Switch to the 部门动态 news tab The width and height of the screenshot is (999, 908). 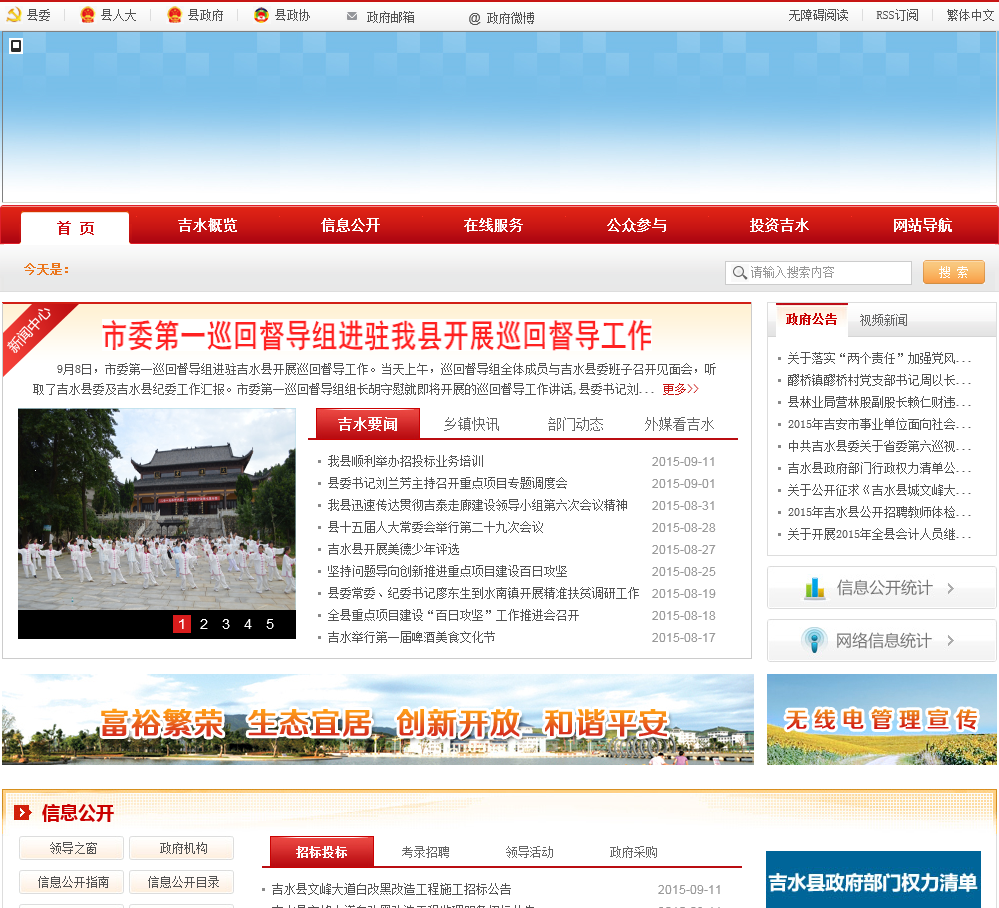pyautogui.click(x=575, y=424)
